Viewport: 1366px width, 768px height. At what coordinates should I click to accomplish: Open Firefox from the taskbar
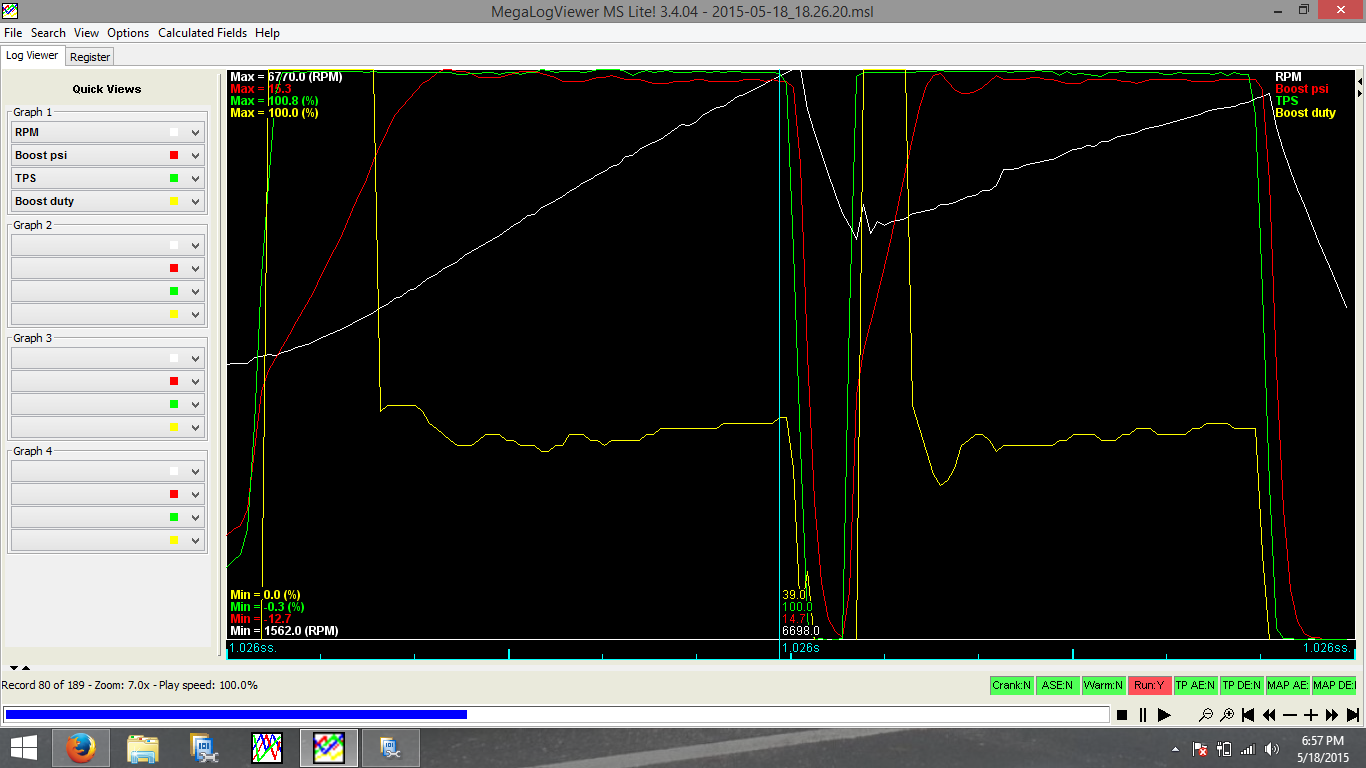coord(81,748)
